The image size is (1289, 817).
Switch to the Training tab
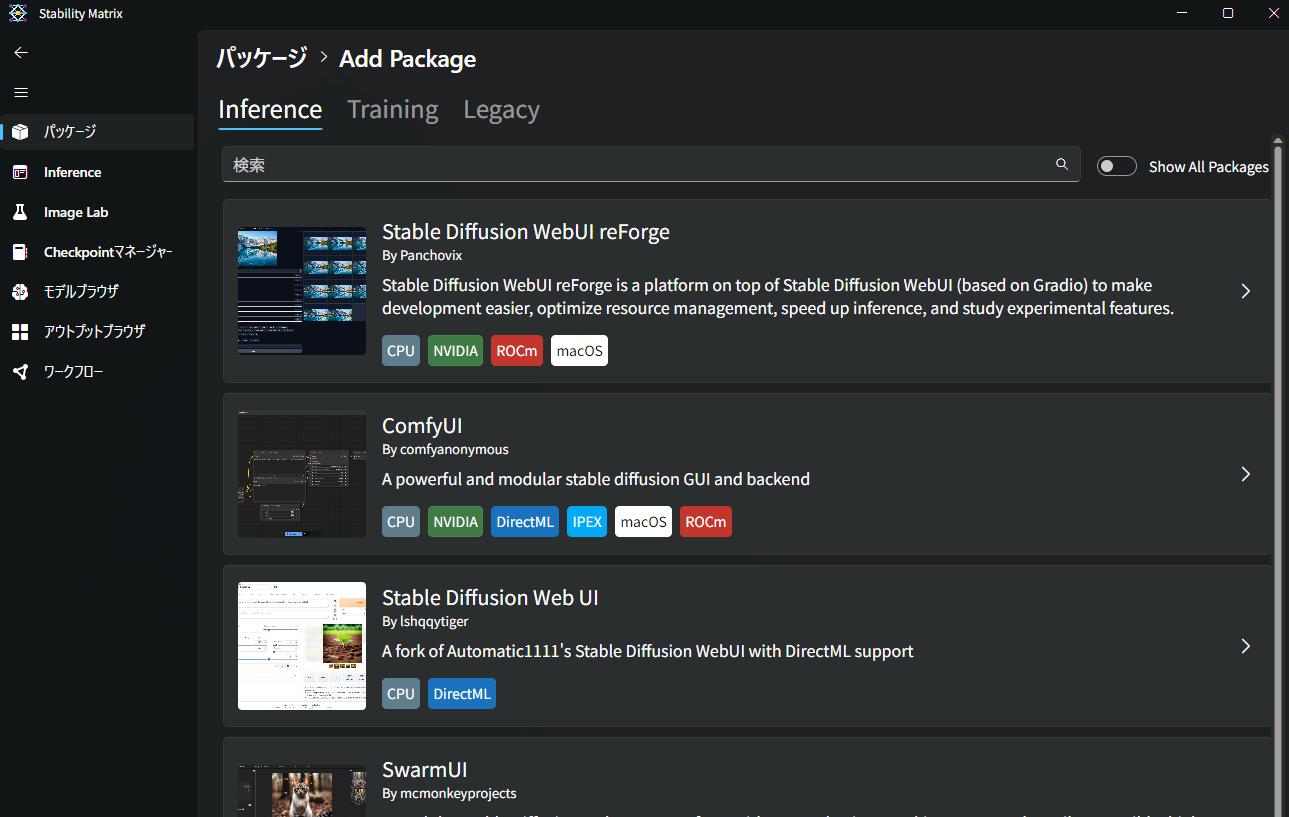(x=393, y=110)
